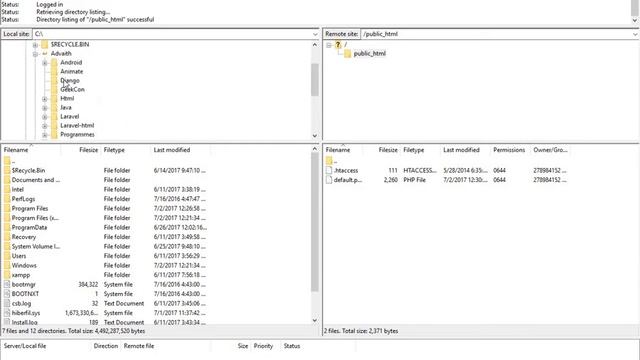Sort local files by Last modified column
The image size is (640, 360).
[x=180, y=150]
